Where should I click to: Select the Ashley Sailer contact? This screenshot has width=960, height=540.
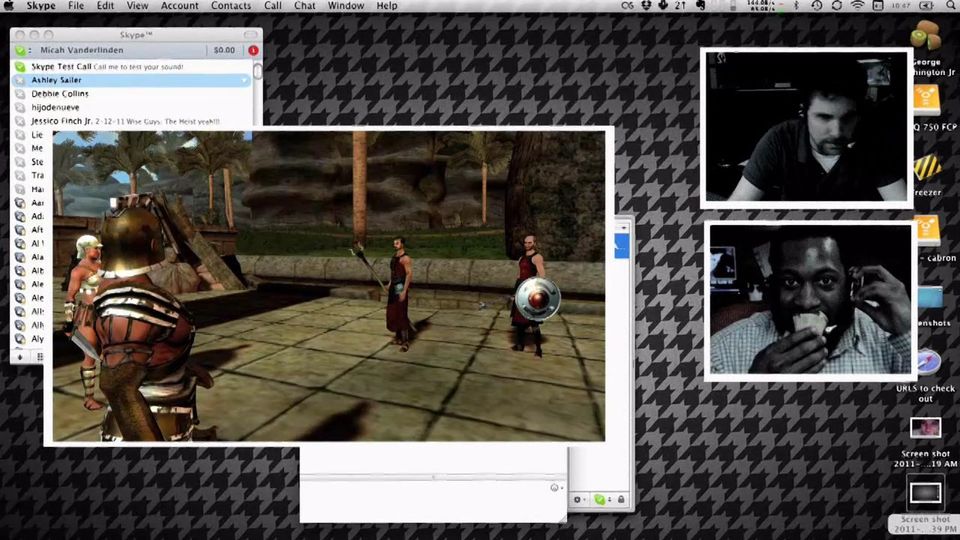coord(132,80)
